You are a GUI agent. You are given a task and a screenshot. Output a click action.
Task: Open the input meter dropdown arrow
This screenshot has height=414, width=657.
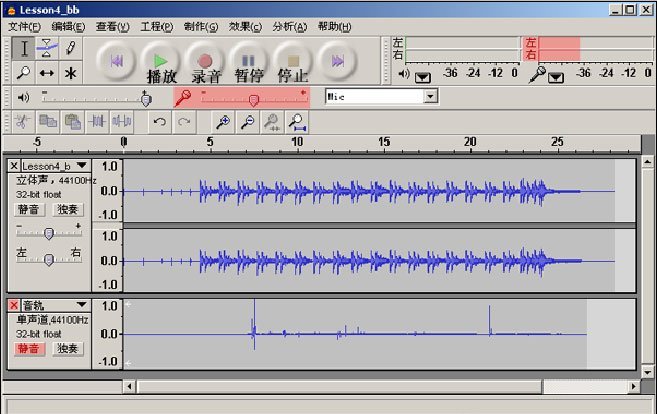point(556,78)
